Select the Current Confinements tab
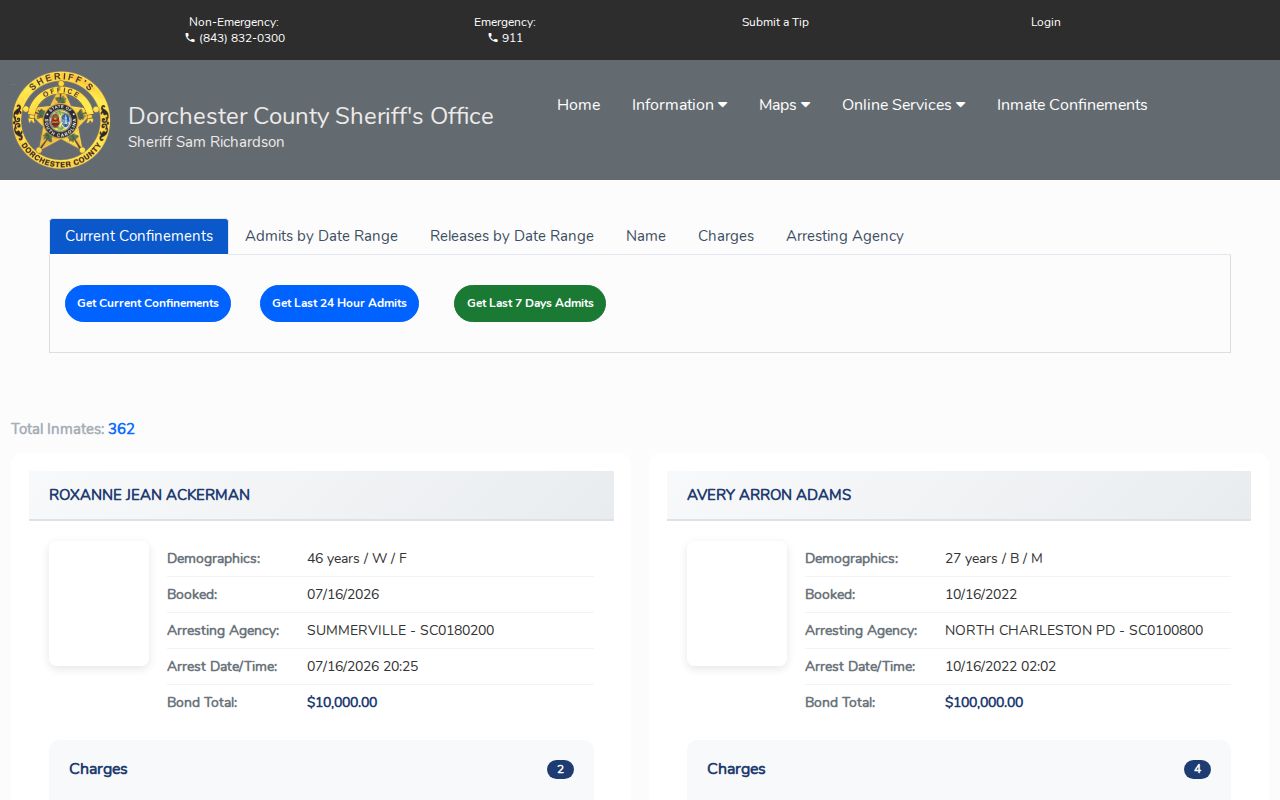This screenshot has height=800, width=1280. click(x=139, y=236)
